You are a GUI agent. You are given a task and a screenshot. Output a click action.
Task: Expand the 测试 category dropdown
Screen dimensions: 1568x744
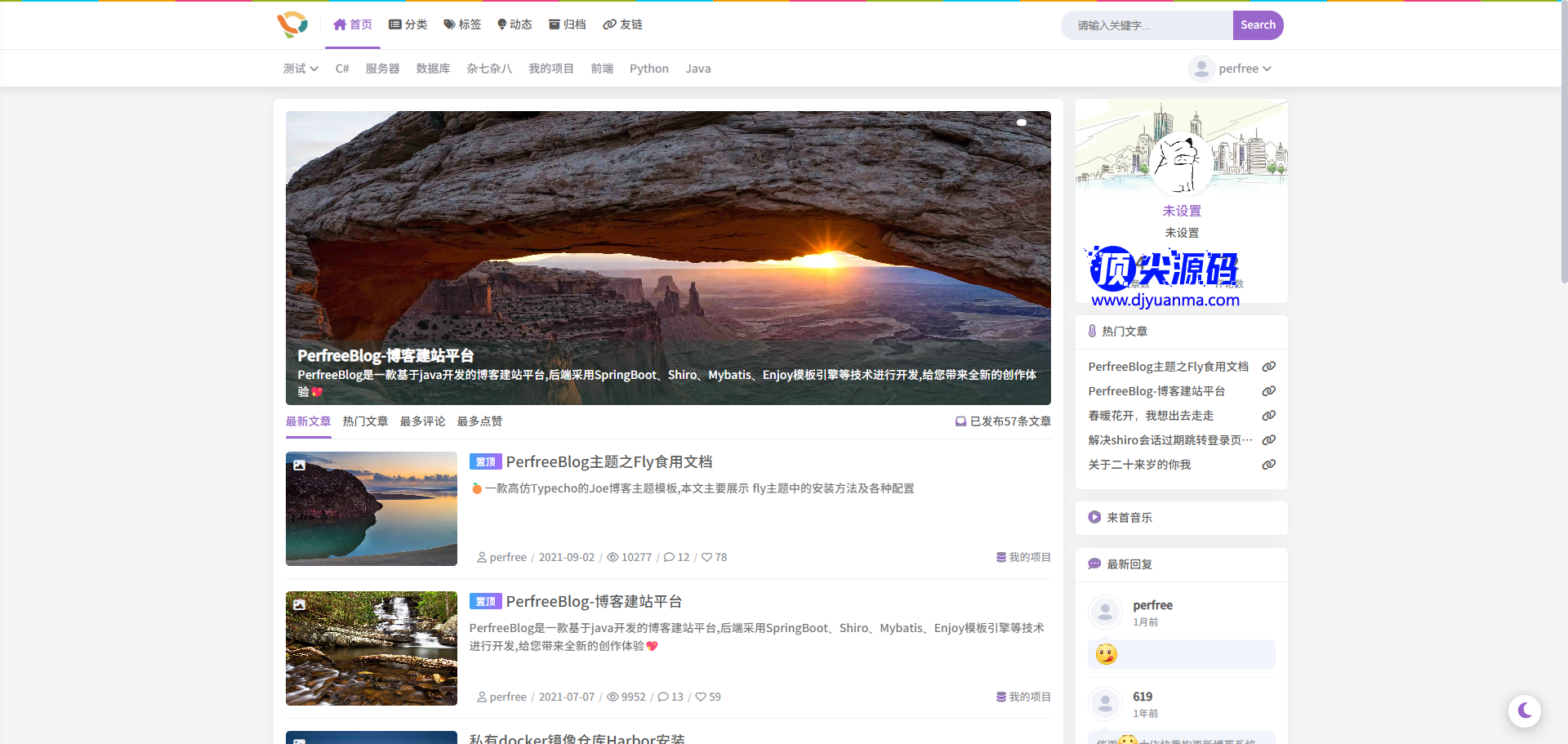click(301, 69)
